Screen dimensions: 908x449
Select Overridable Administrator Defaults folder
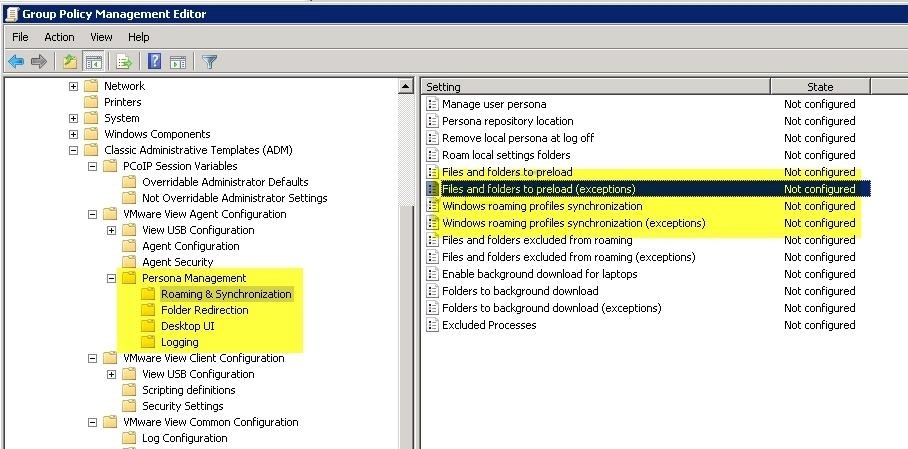point(225,182)
